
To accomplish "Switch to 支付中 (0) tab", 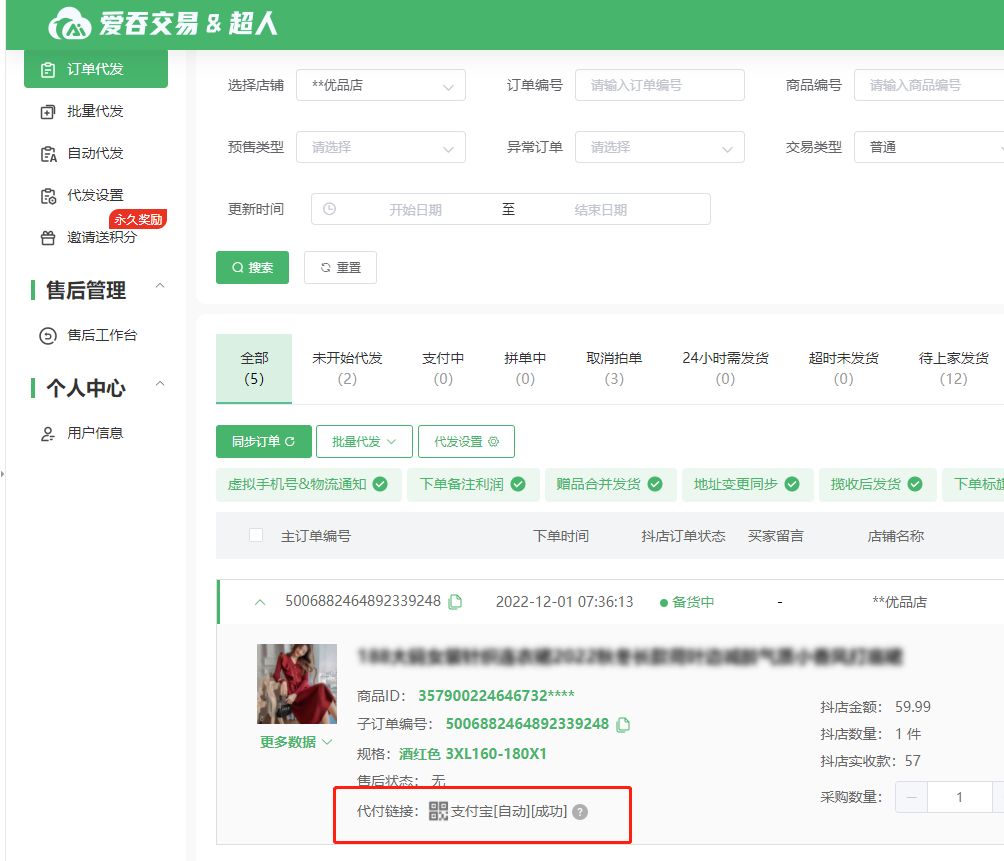I will [443, 369].
